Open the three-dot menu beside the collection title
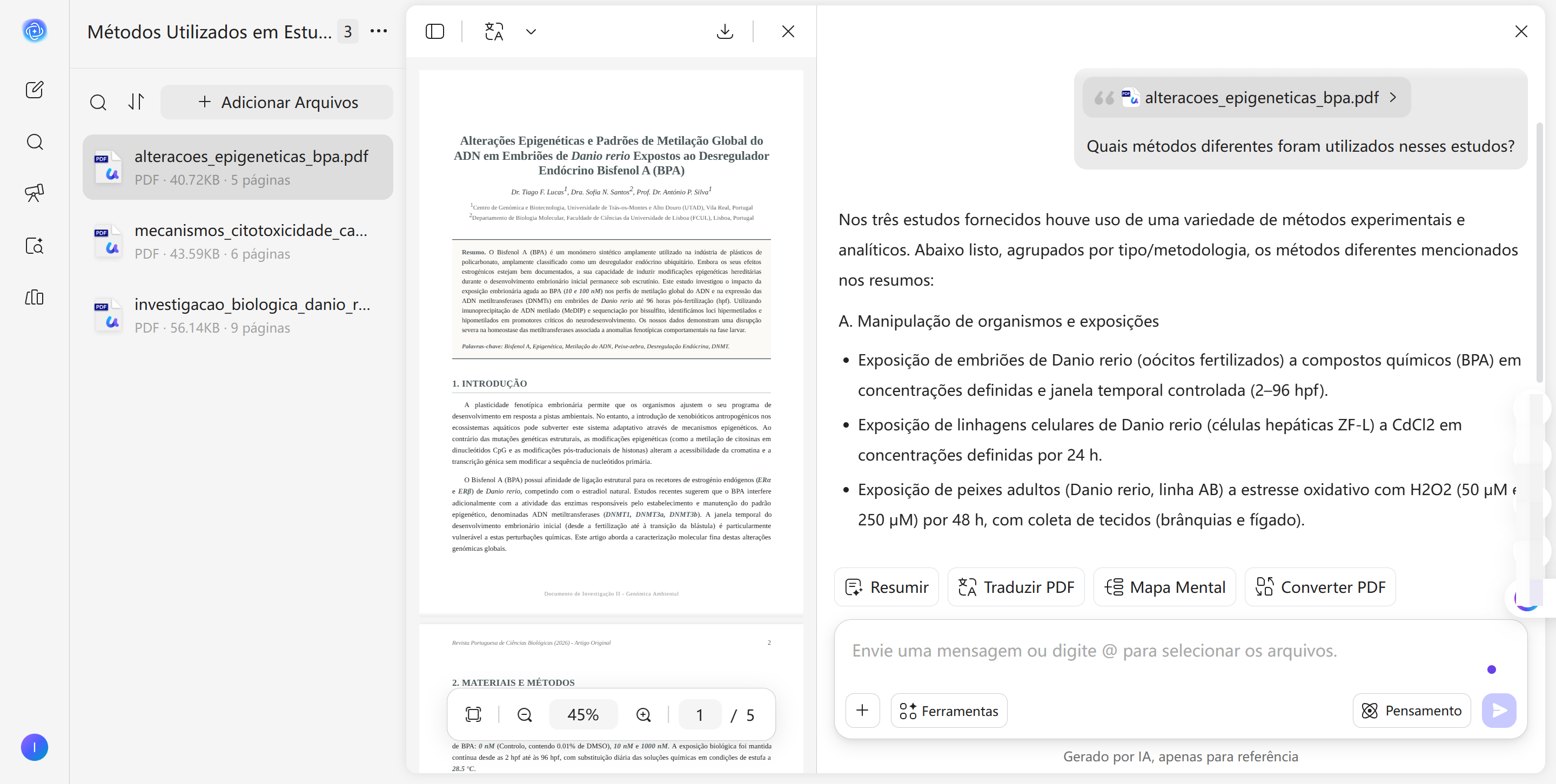 click(x=379, y=31)
